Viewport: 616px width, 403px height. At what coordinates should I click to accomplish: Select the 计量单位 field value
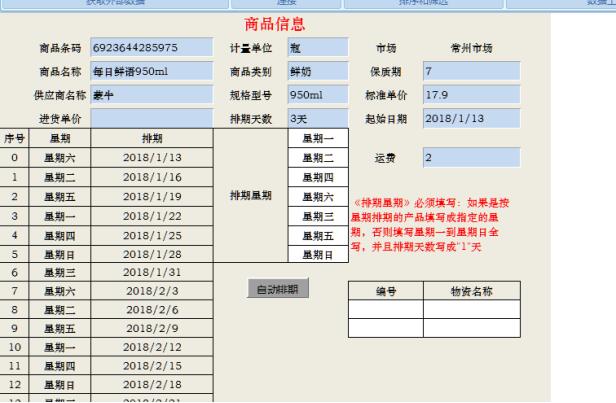pos(317,48)
